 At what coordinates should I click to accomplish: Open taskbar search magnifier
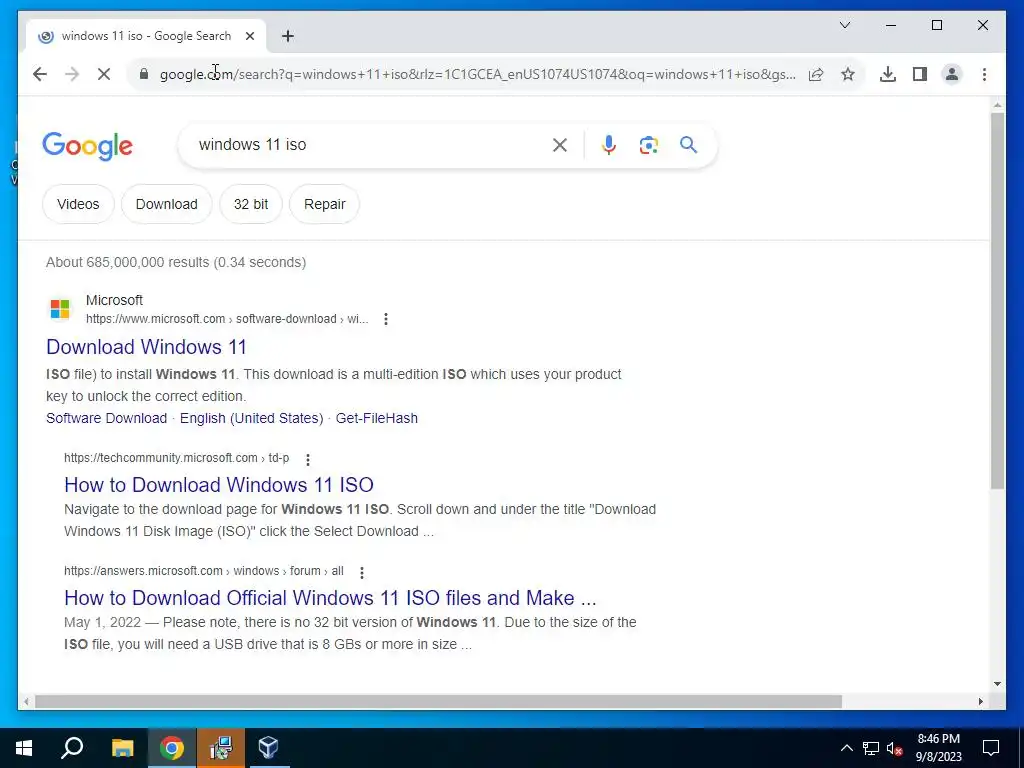[x=72, y=748]
